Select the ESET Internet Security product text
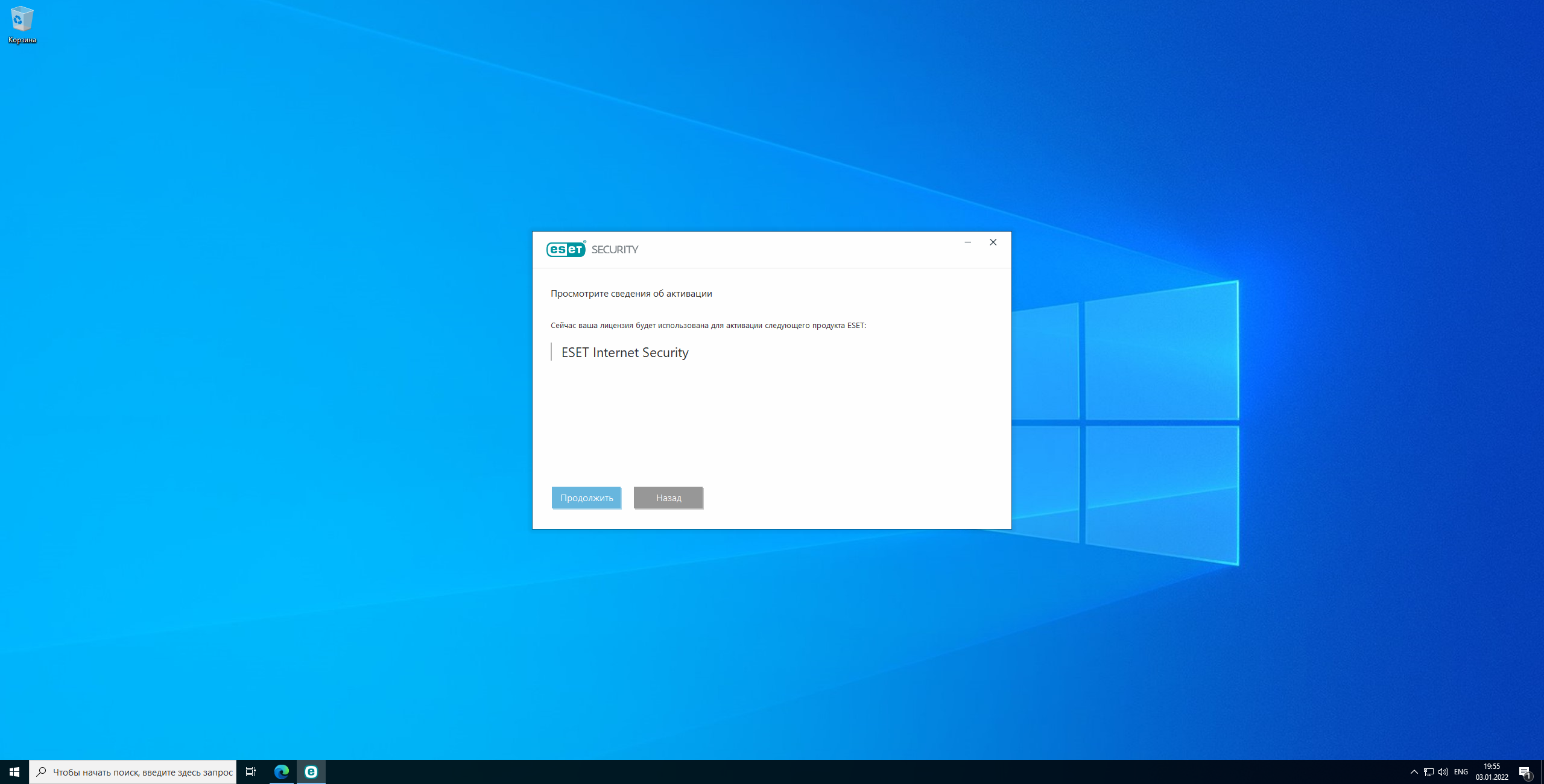The height and width of the screenshot is (784, 1544). click(x=625, y=352)
